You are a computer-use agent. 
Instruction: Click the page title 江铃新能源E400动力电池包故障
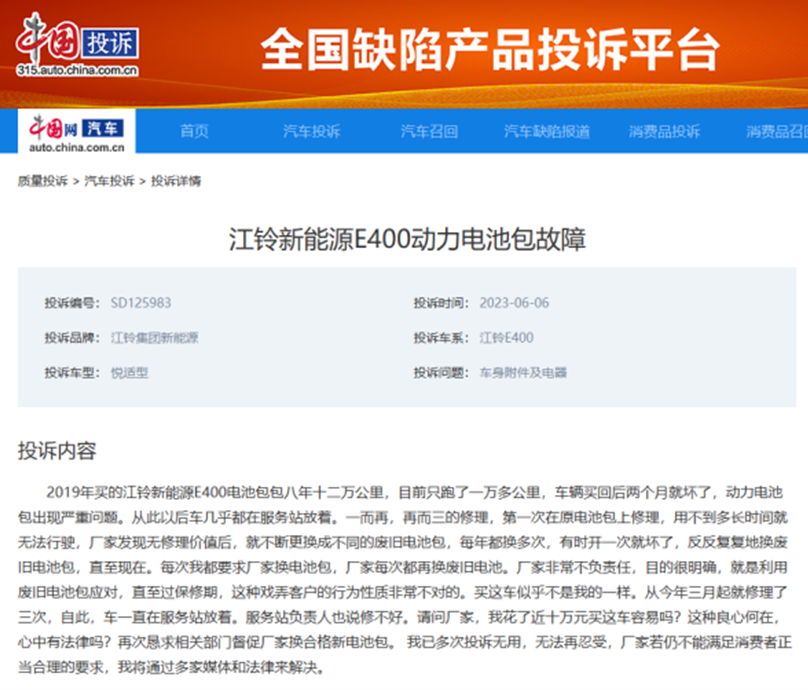coord(407,240)
